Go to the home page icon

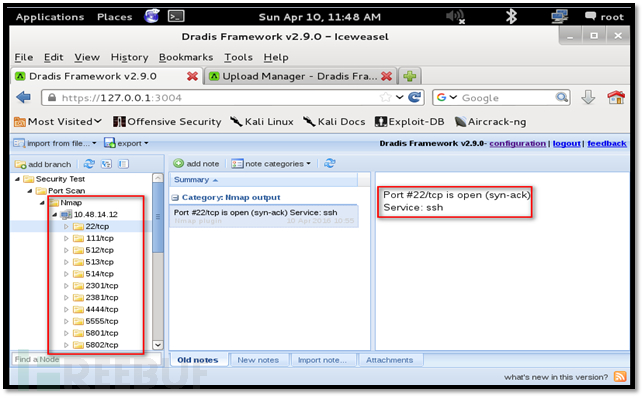tap(616, 97)
